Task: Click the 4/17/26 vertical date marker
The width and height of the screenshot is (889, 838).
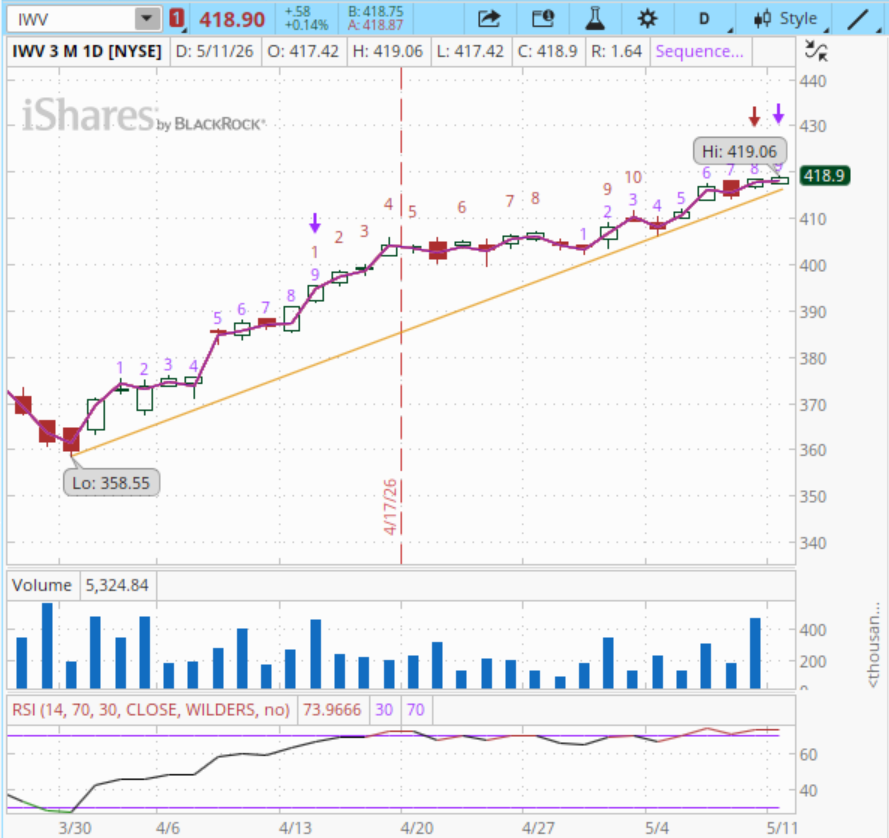Action: pos(390,507)
